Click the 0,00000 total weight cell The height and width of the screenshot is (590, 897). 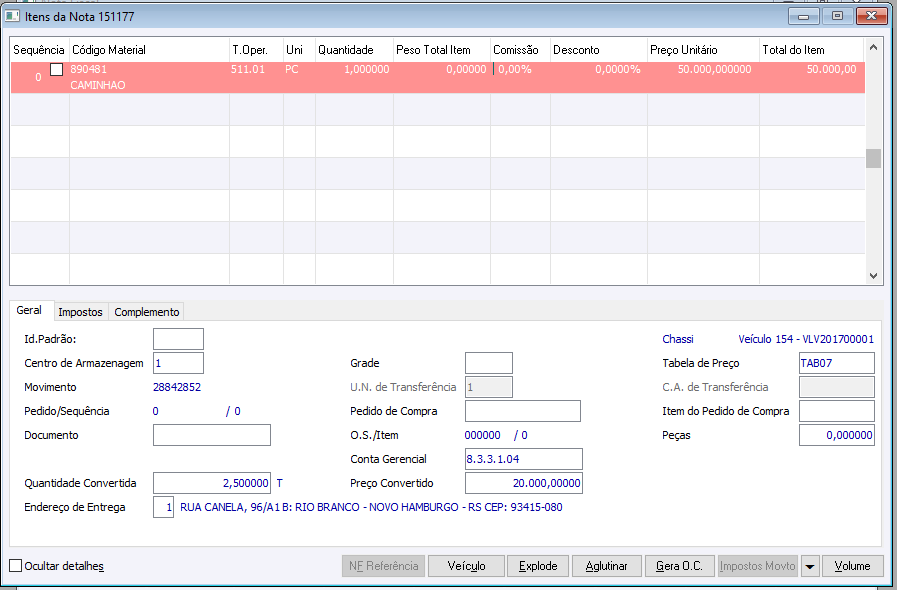(466, 69)
